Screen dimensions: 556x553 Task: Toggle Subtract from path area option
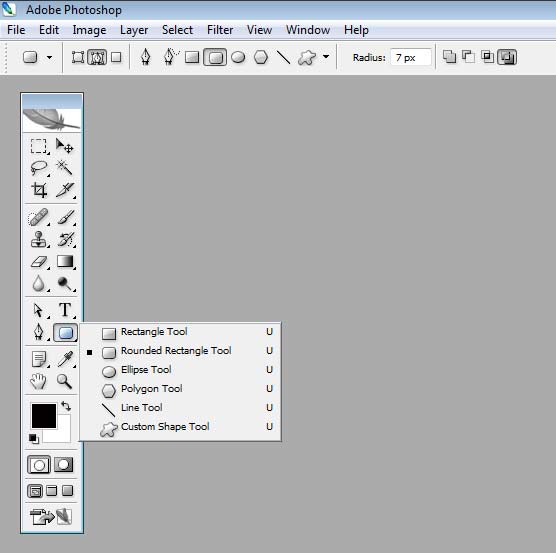[468, 57]
